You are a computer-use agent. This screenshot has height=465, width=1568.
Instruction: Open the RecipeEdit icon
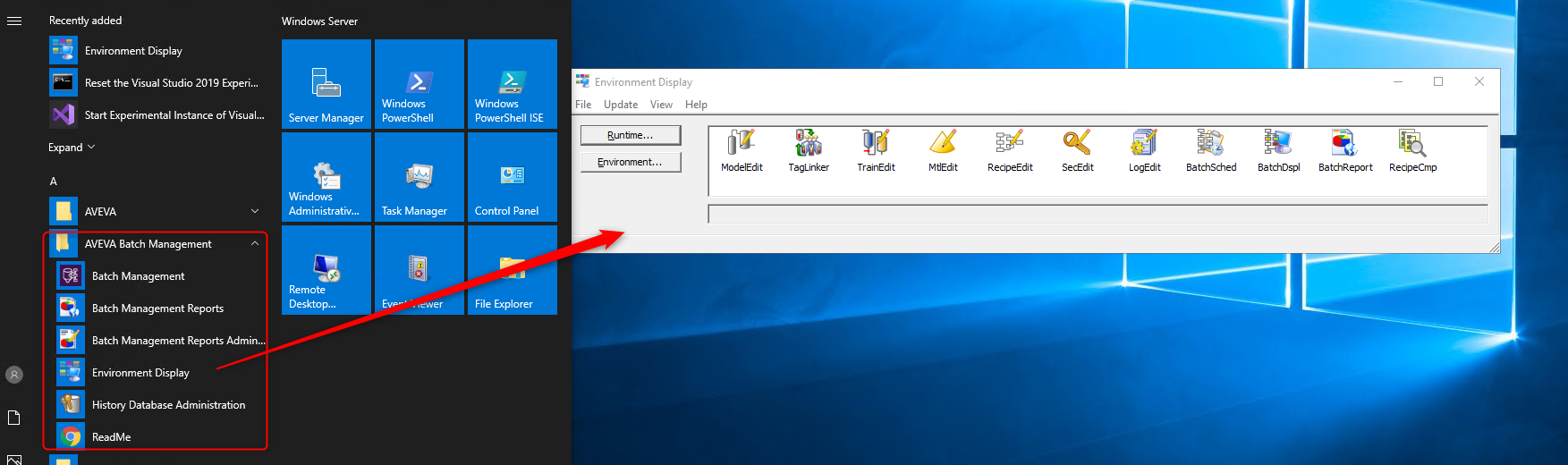pyautogui.click(x=1010, y=150)
